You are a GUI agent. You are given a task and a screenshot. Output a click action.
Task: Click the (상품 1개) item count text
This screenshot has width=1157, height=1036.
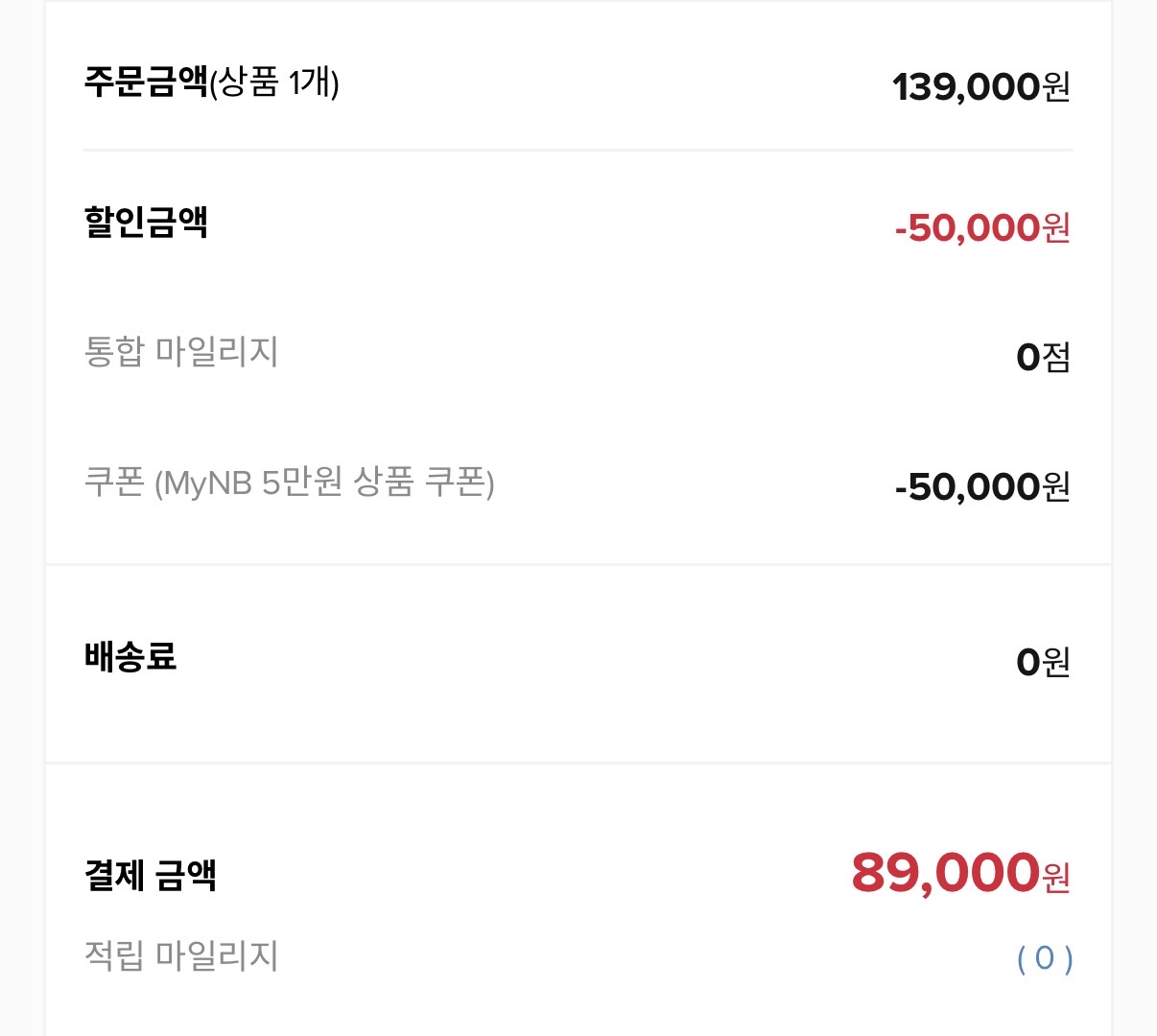pyautogui.click(x=274, y=83)
